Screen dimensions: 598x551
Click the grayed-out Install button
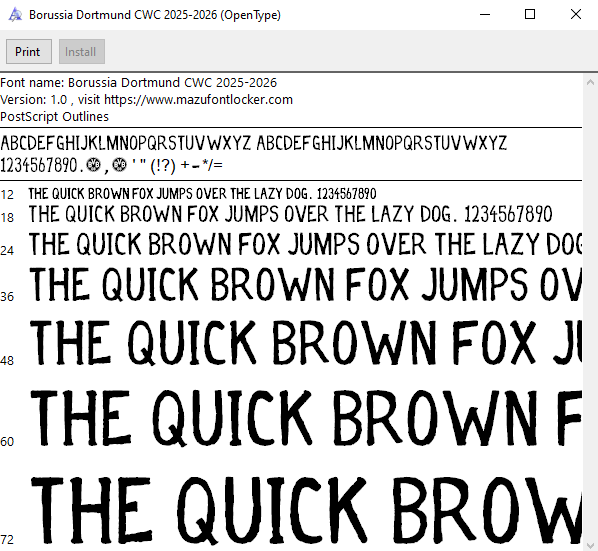(82, 51)
